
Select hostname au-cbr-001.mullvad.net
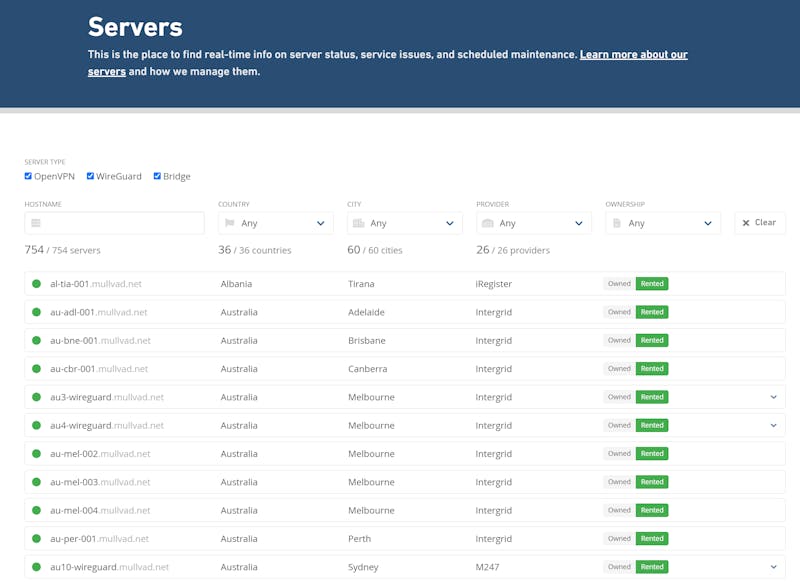tap(99, 369)
